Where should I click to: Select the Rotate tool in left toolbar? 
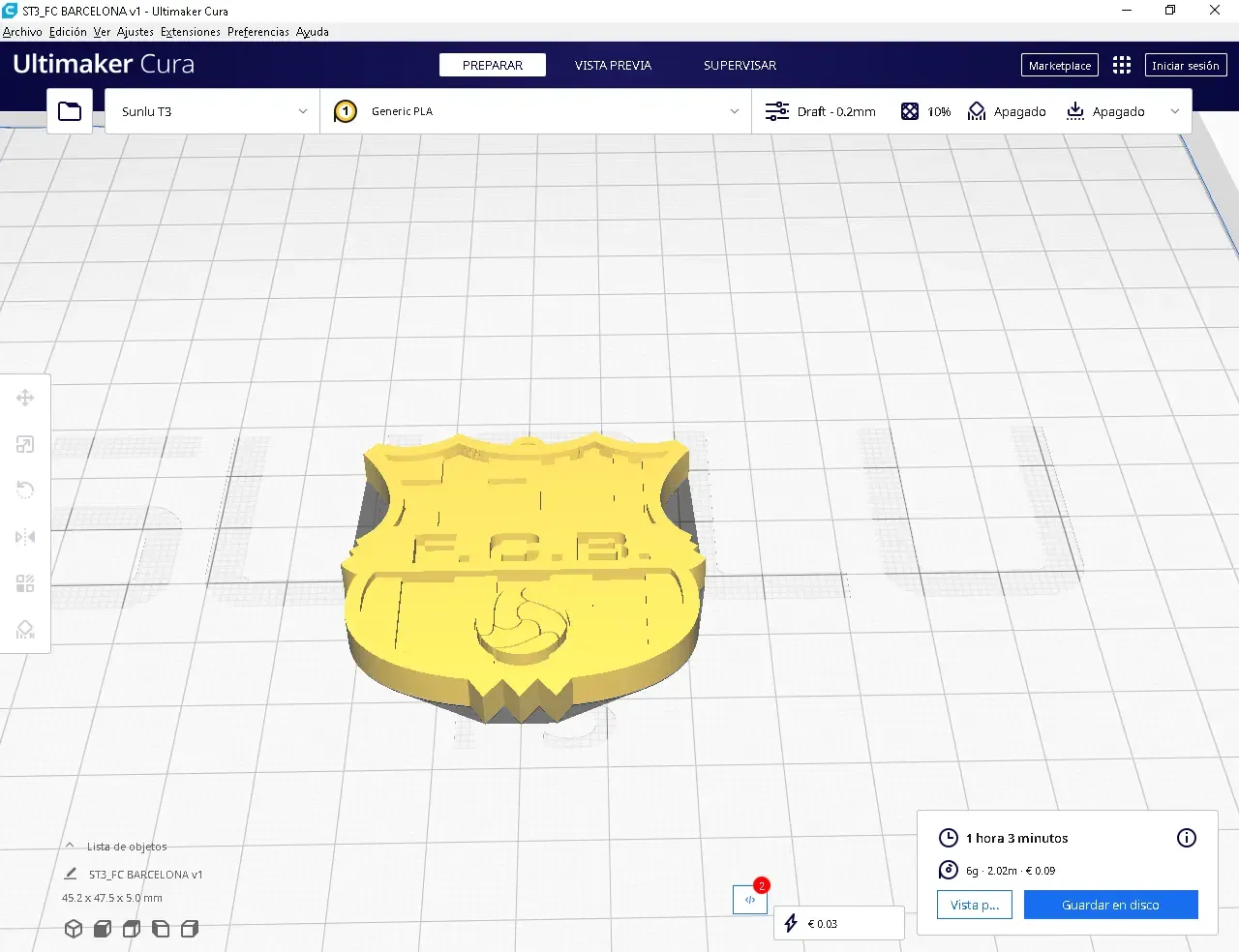coord(25,491)
